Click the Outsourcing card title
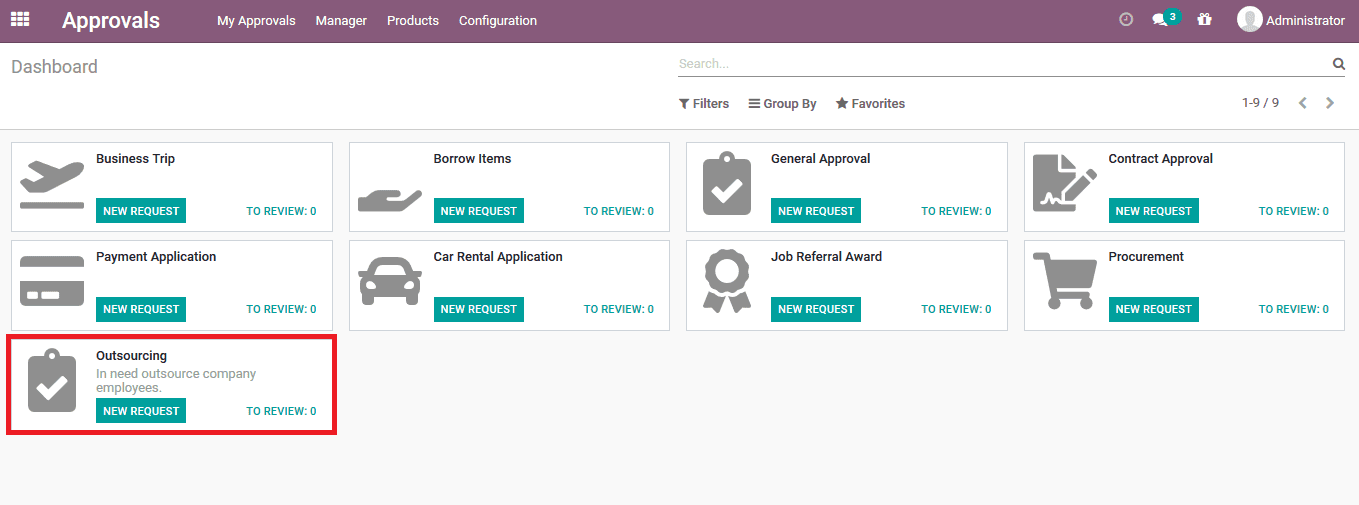Image resolution: width=1359 pixels, height=505 pixels. [x=131, y=356]
